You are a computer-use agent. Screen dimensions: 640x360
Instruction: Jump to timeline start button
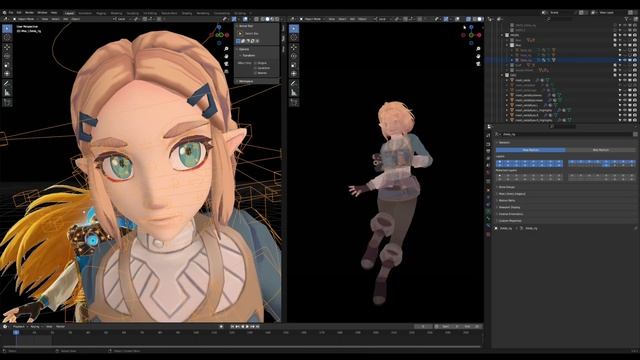(x=232, y=327)
